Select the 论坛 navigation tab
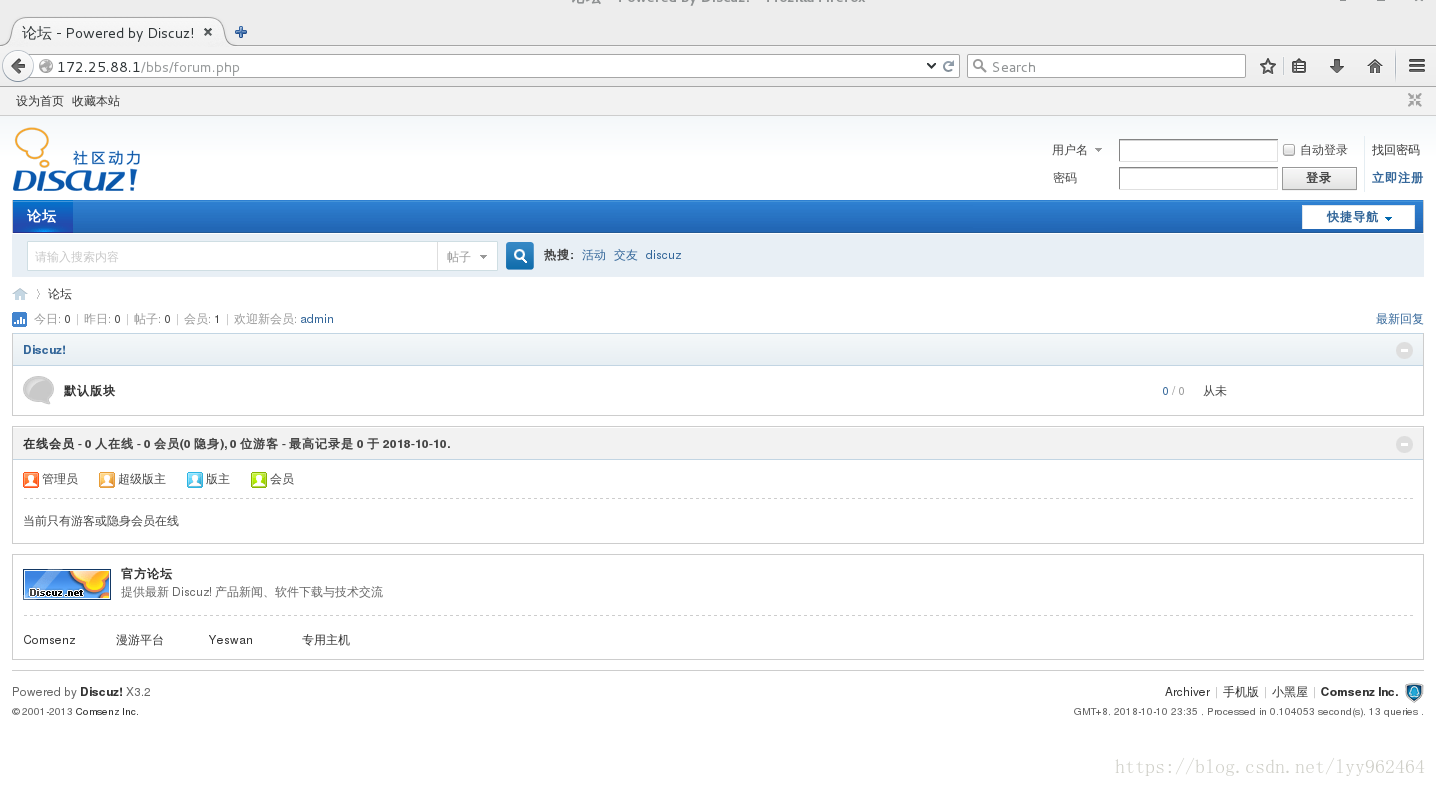This screenshot has width=1436, height=787. click(x=42, y=216)
